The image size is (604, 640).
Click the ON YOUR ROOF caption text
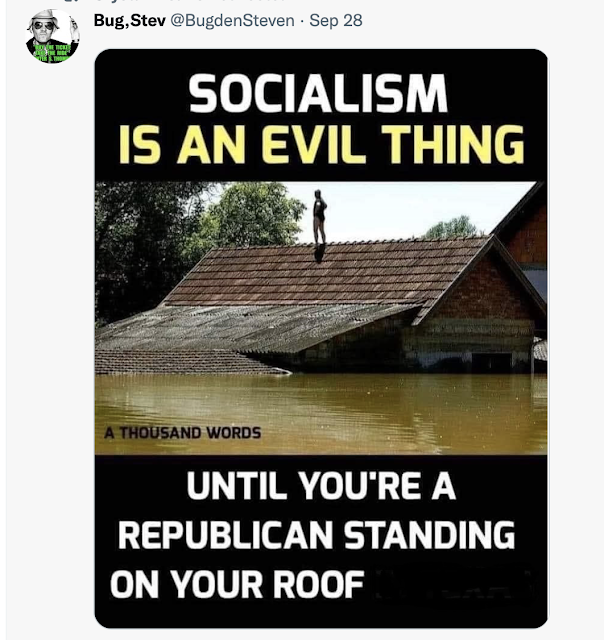pyautogui.click(x=237, y=584)
